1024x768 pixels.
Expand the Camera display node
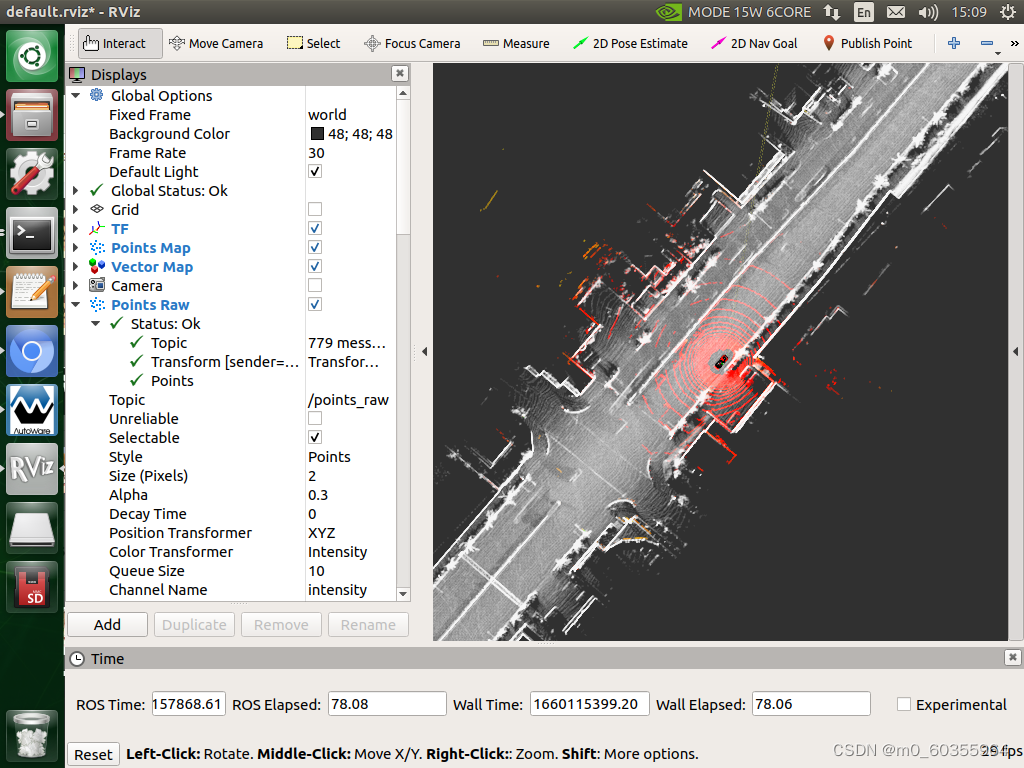(x=76, y=285)
